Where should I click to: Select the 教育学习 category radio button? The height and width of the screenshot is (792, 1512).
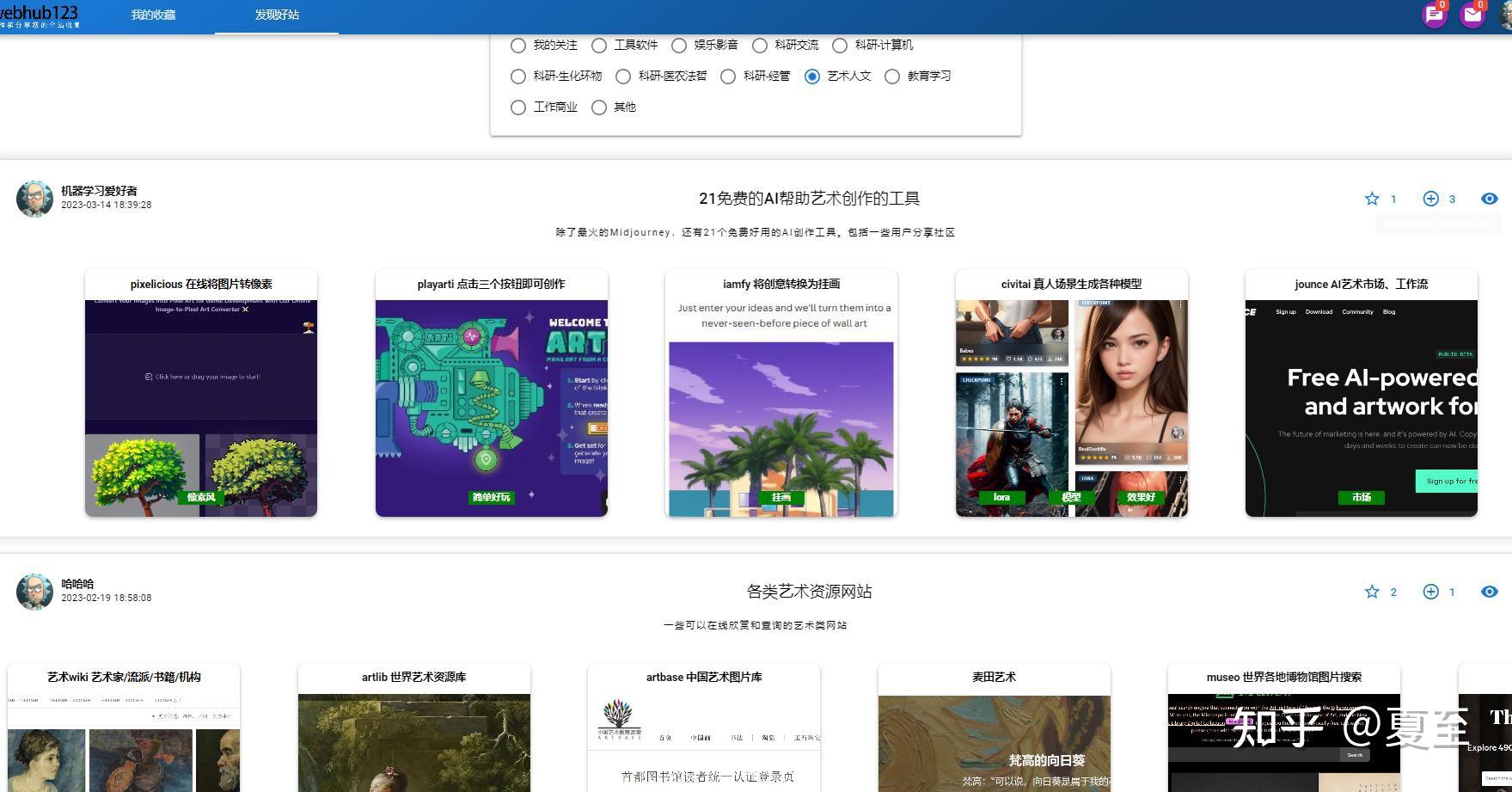tap(892, 76)
